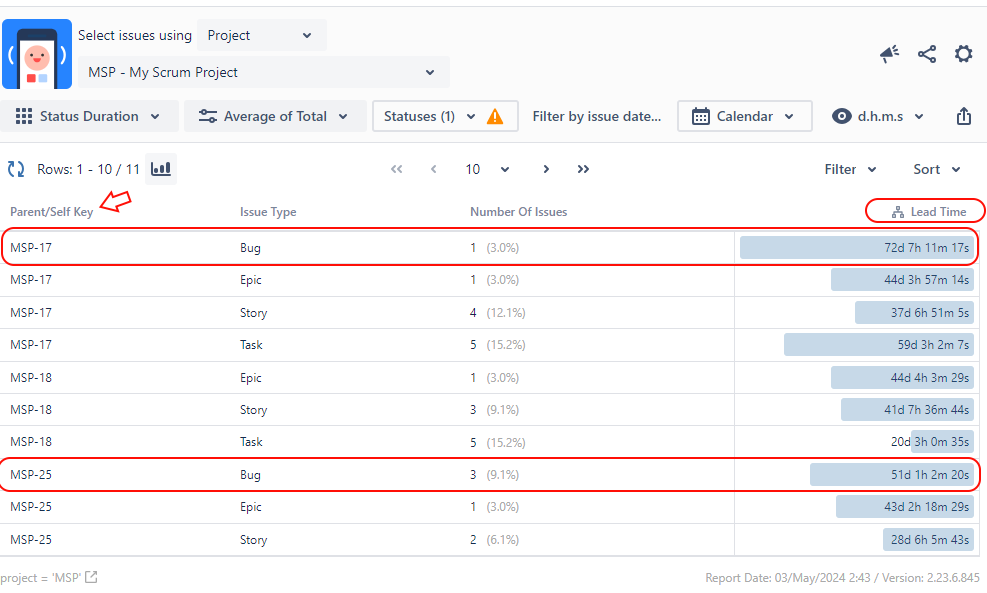Click the share report icon
The image size is (987, 593).
click(926, 55)
